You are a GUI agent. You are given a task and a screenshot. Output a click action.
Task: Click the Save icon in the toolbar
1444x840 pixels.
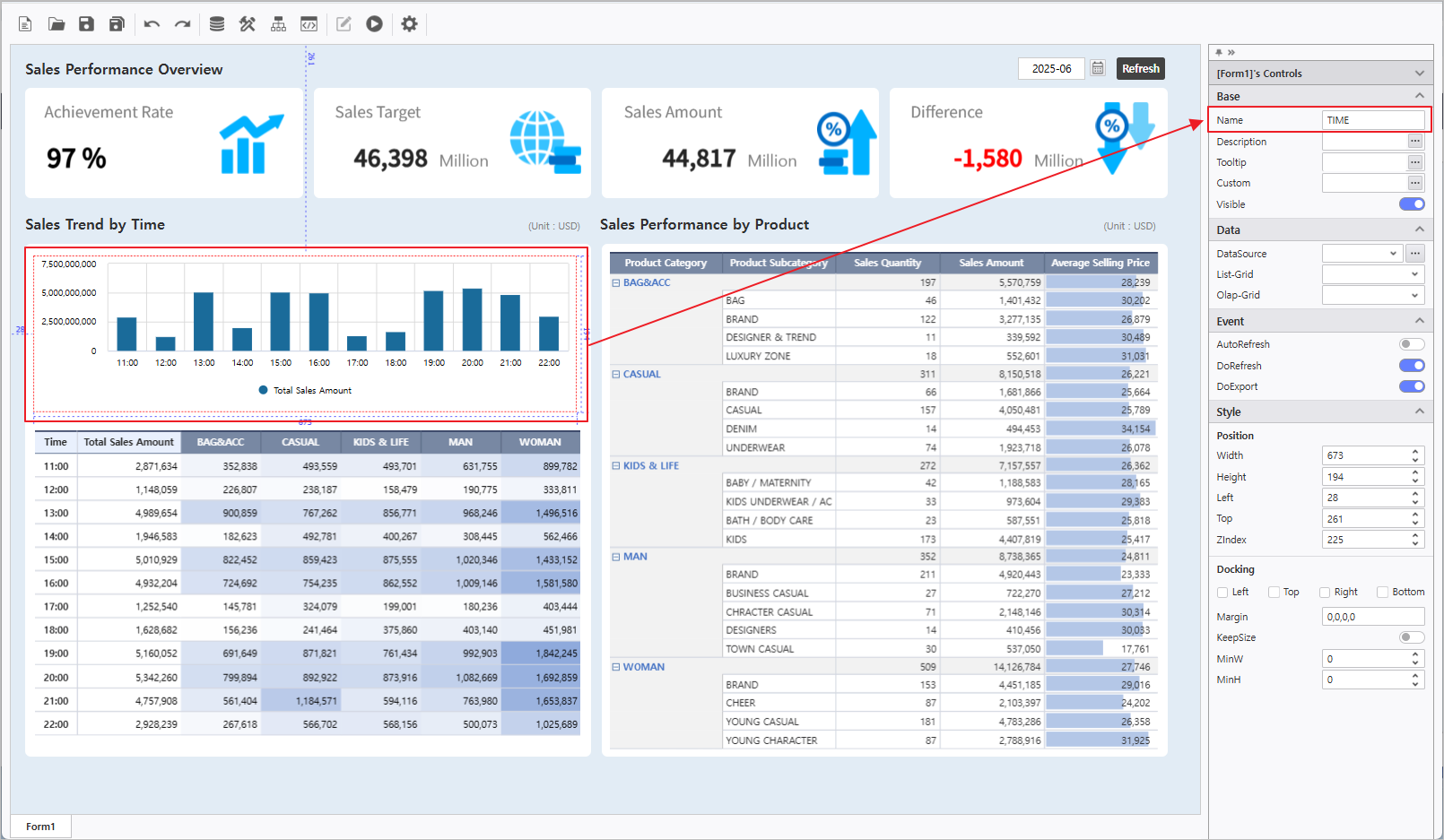(86, 24)
